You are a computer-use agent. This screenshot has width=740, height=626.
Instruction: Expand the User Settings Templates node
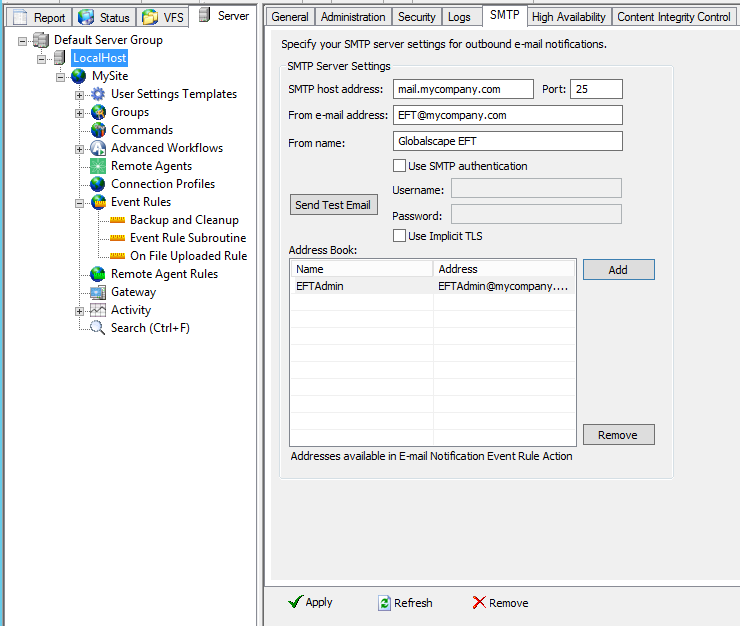(x=79, y=95)
